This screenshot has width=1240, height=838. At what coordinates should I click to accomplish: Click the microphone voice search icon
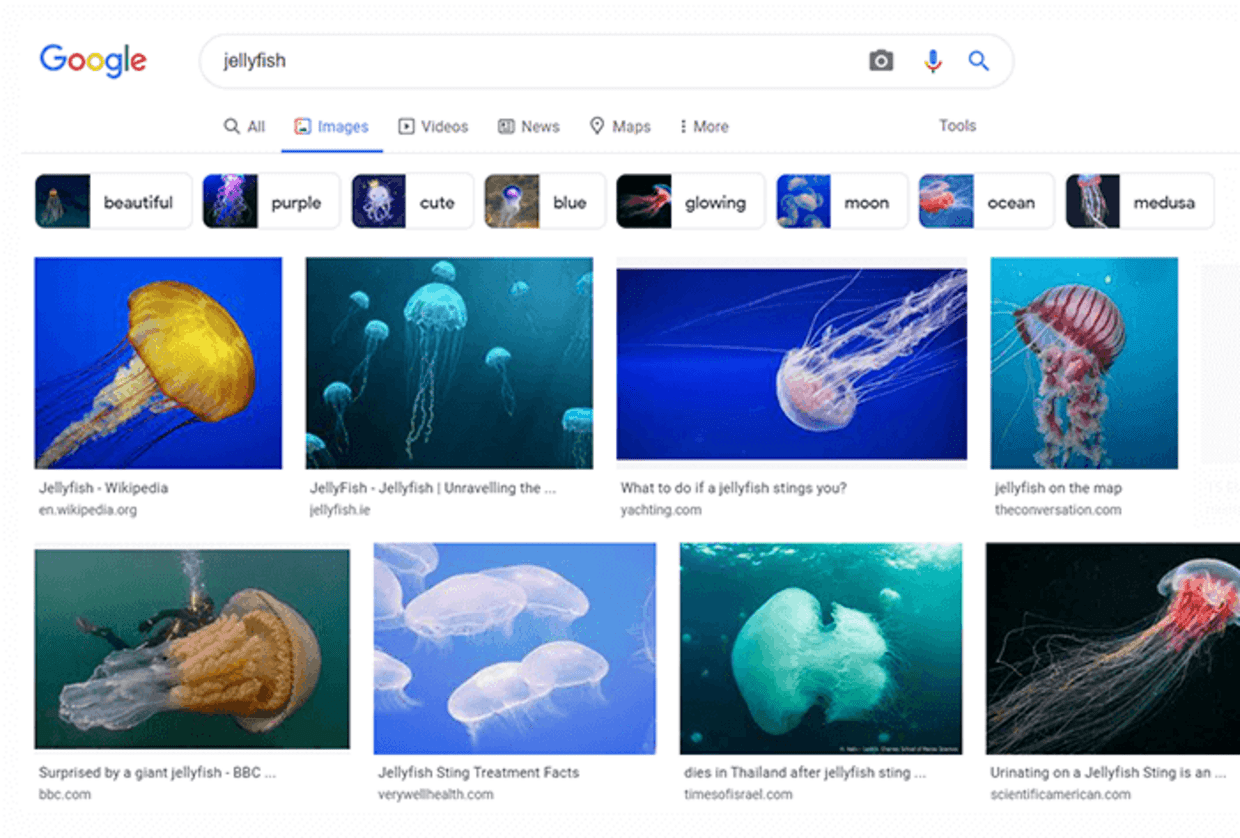tap(932, 61)
